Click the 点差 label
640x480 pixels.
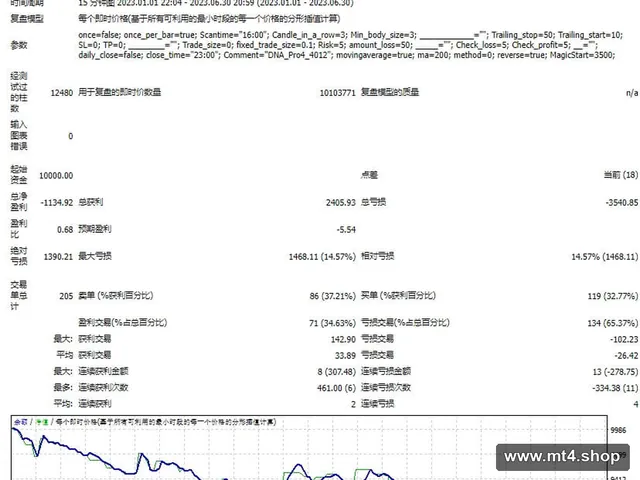point(369,175)
